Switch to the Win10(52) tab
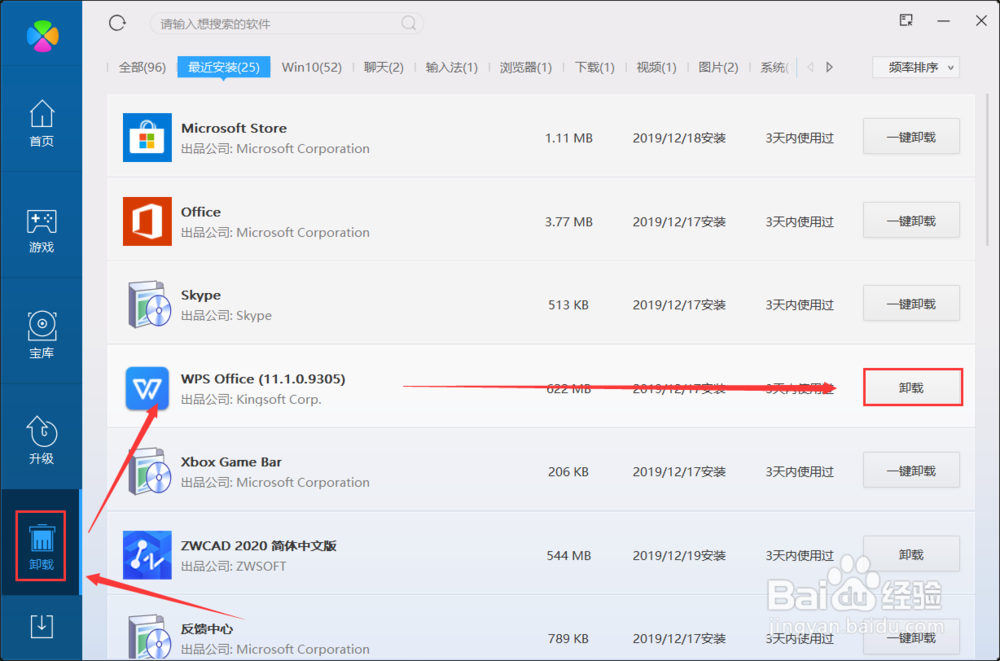1000x661 pixels. pyautogui.click(x=312, y=67)
